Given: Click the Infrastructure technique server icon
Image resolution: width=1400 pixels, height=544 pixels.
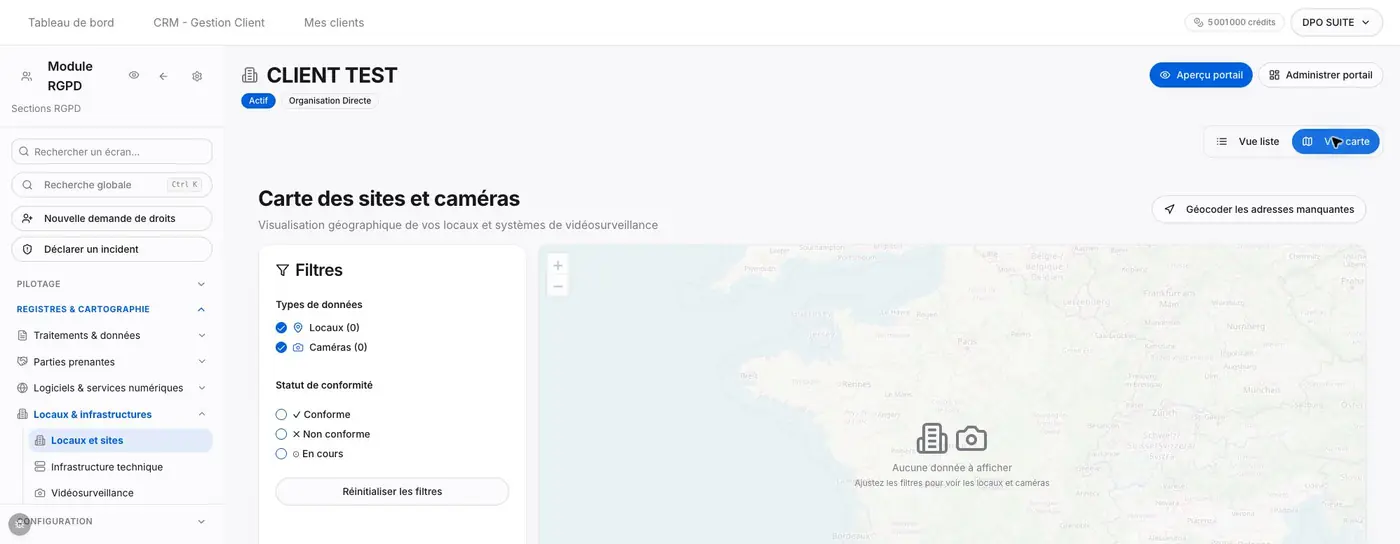Looking at the screenshot, I should click(x=40, y=467).
